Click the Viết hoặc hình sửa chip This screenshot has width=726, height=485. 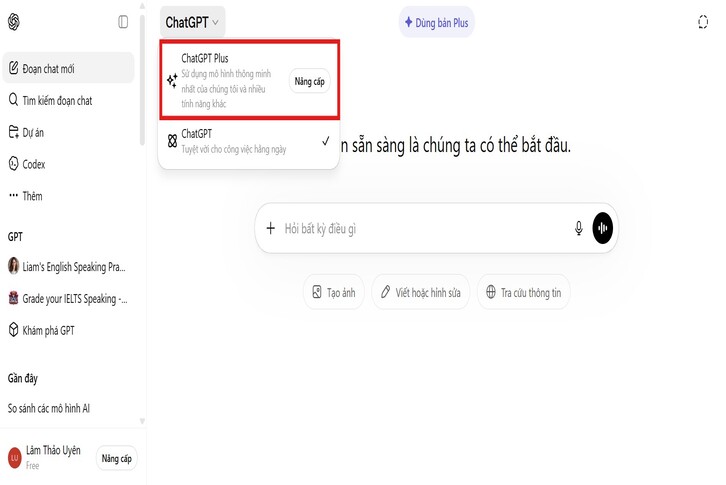coord(420,292)
